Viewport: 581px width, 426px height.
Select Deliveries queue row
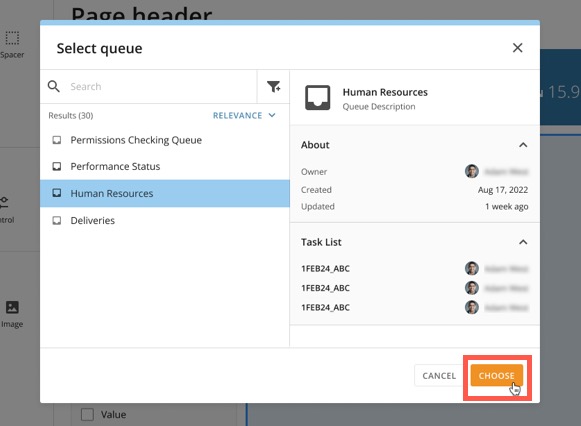[x=165, y=220]
